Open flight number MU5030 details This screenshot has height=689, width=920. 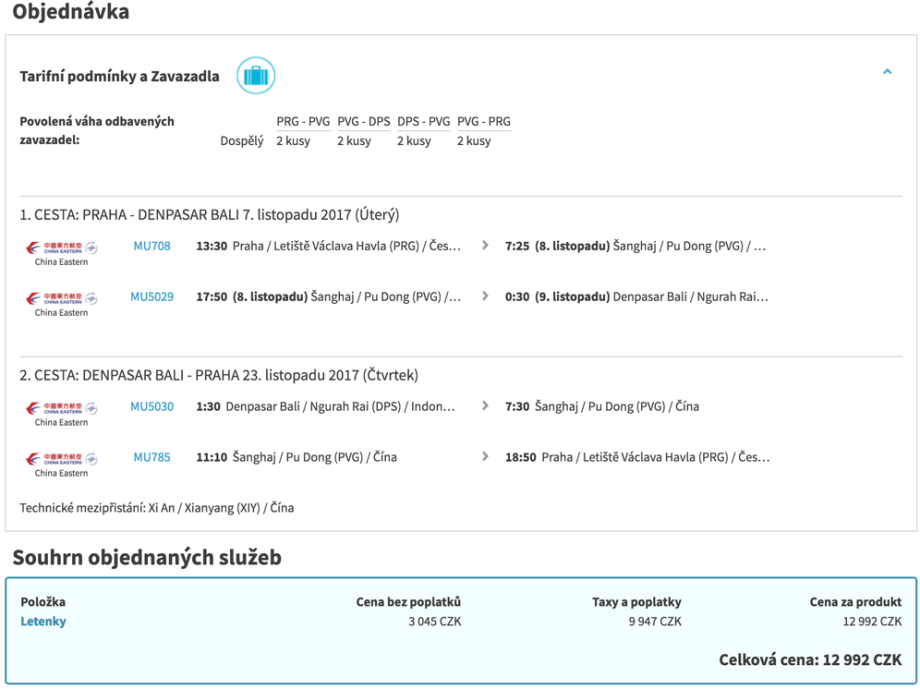pos(152,407)
